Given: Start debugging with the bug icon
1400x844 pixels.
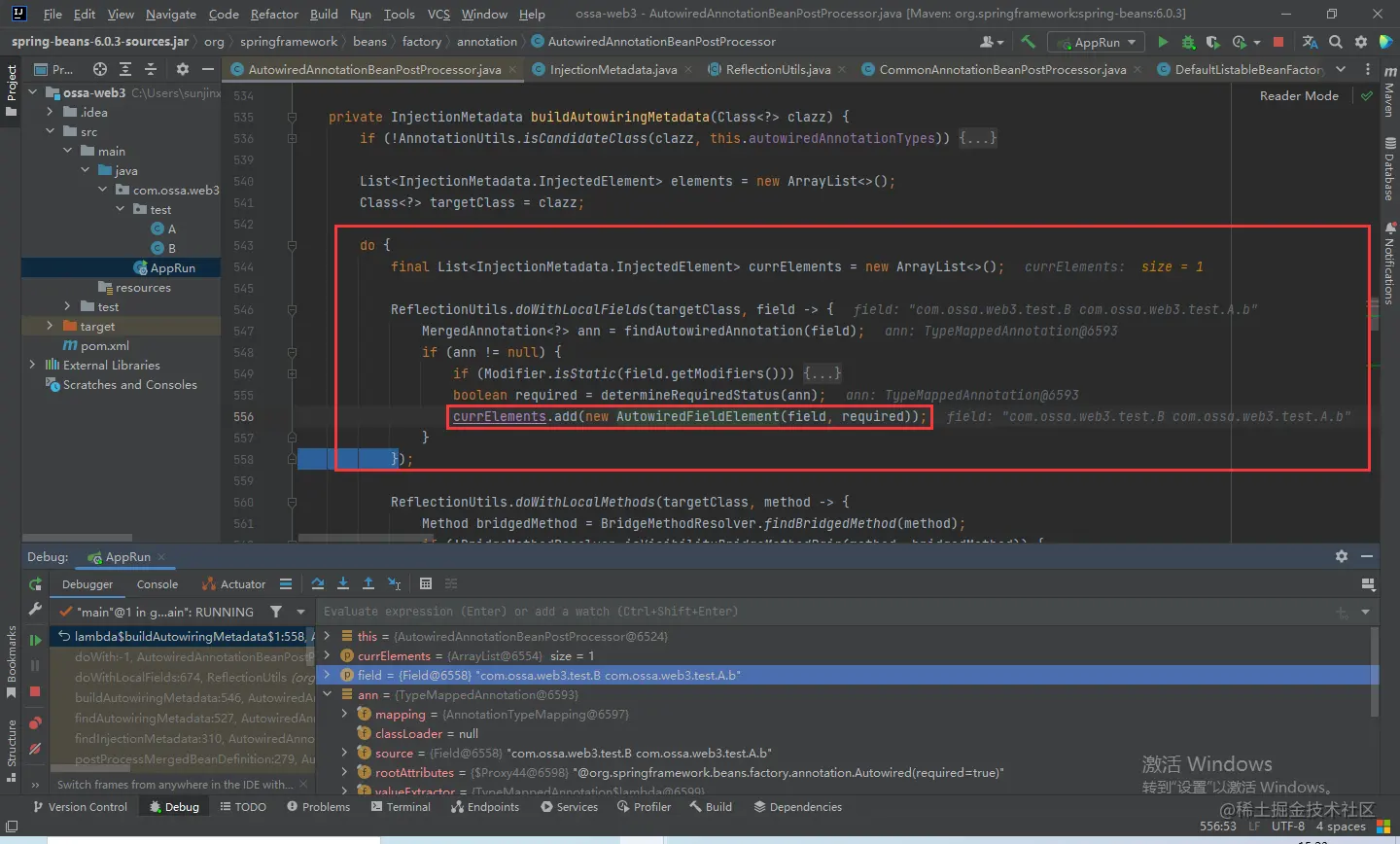Looking at the screenshot, I should click(x=1188, y=42).
